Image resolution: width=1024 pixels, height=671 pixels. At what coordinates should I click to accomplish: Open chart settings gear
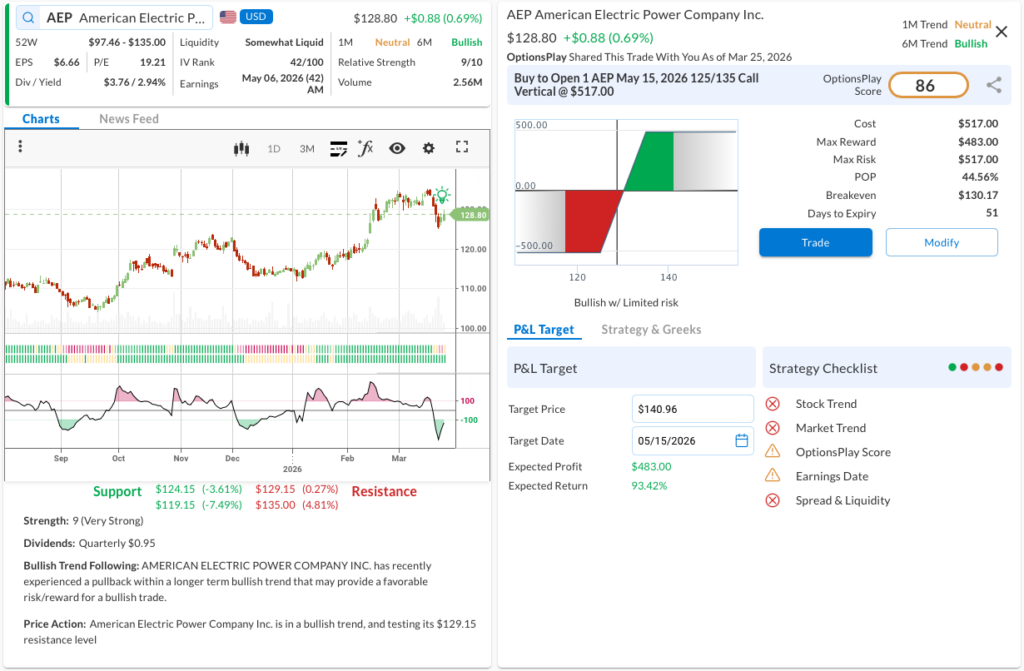pos(429,148)
